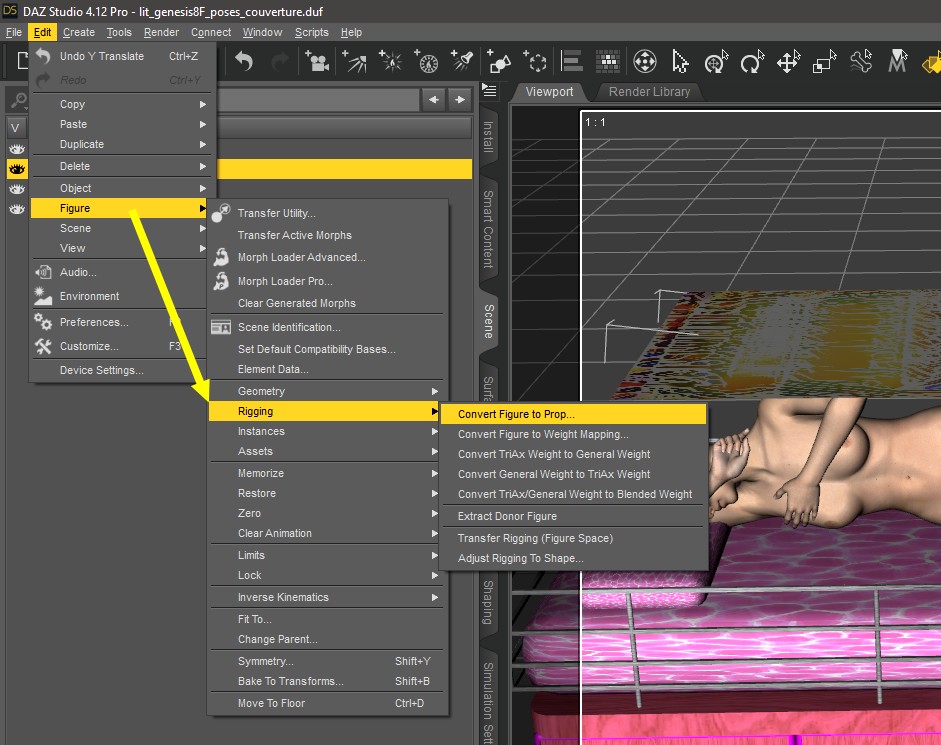The height and width of the screenshot is (745, 941).
Task: Click the Create New Distant Light icon
Action: pyautogui.click(x=354, y=61)
